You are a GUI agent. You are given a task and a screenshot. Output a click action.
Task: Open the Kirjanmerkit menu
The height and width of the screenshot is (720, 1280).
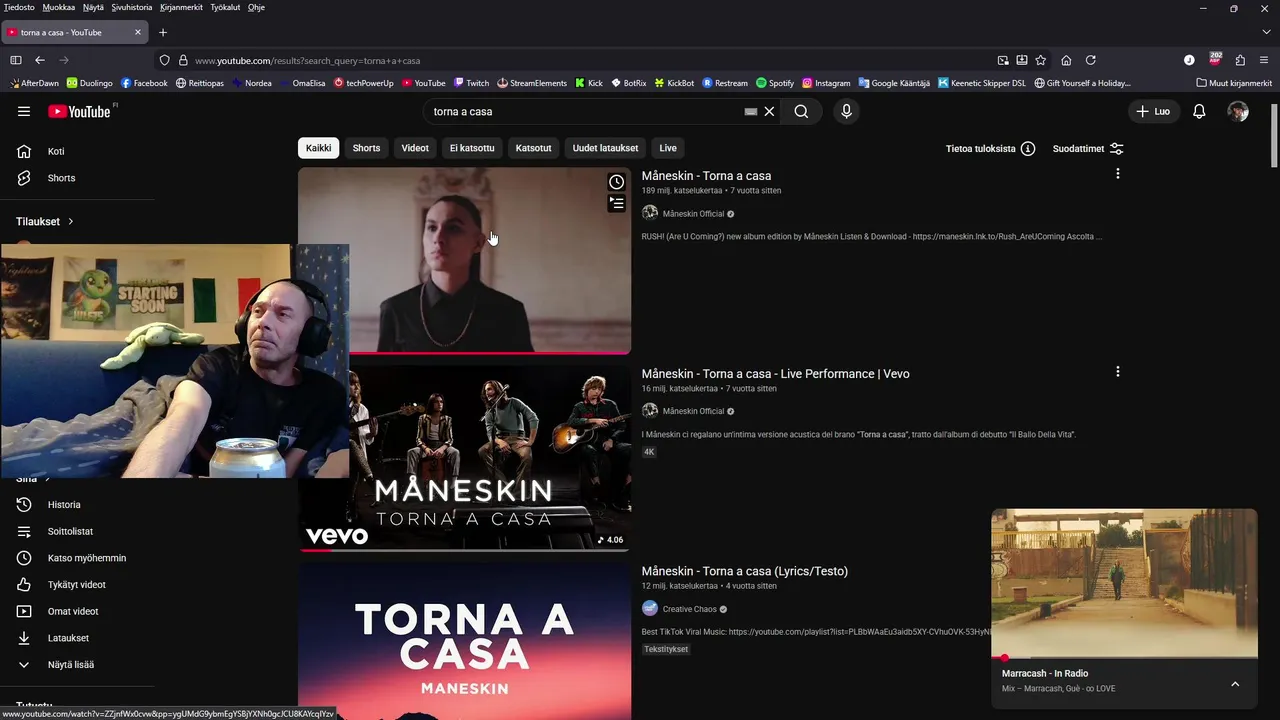pyautogui.click(x=181, y=7)
